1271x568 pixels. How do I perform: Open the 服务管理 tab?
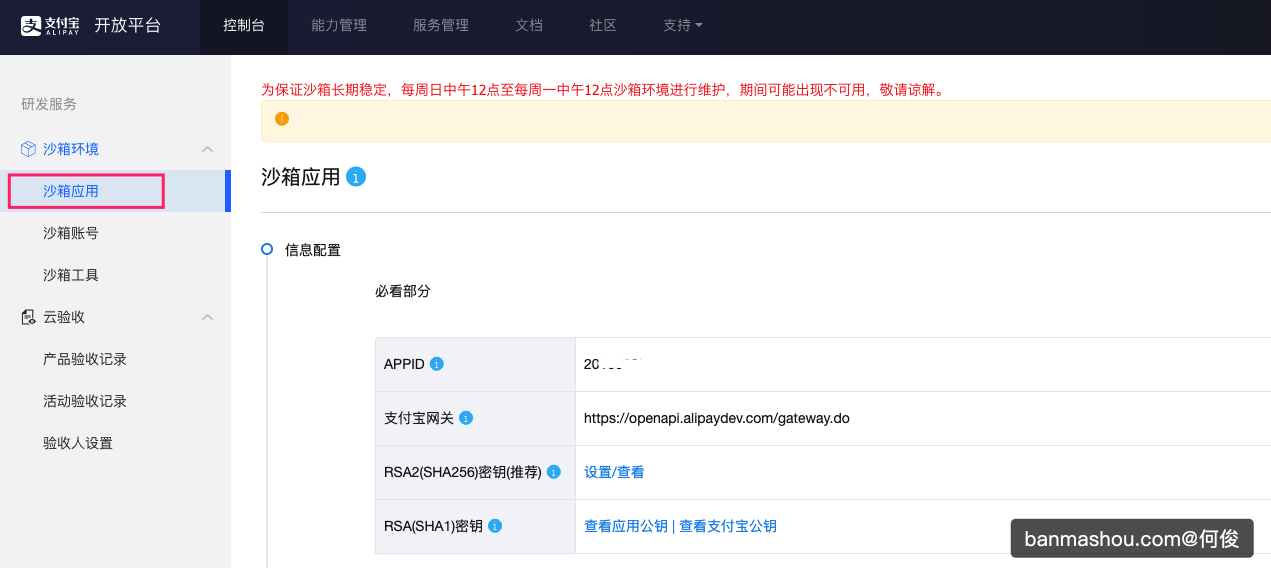[x=441, y=26]
